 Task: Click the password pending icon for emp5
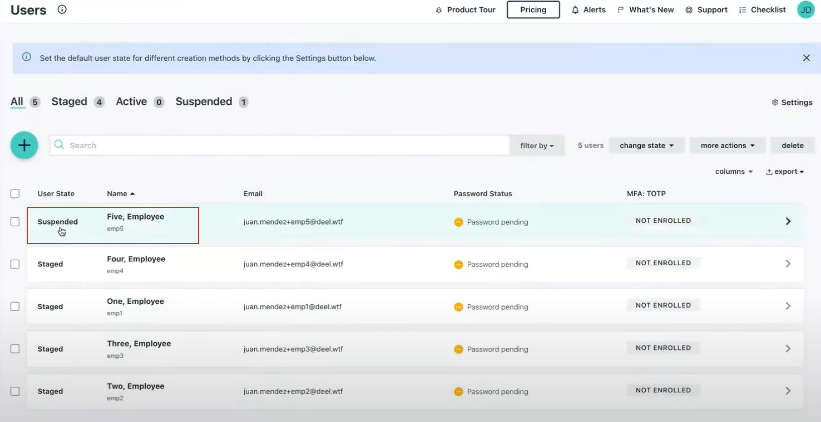459,222
